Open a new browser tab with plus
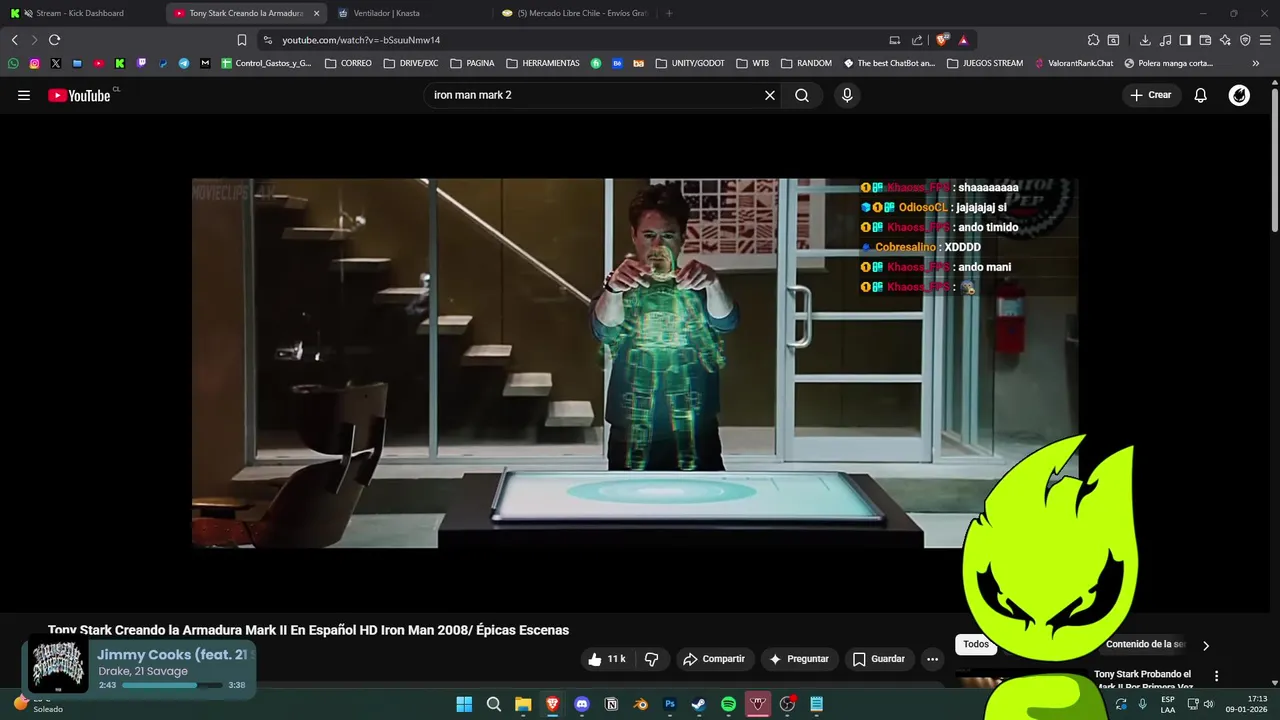Image resolution: width=1280 pixels, height=720 pixels. [x=669, y=13]
